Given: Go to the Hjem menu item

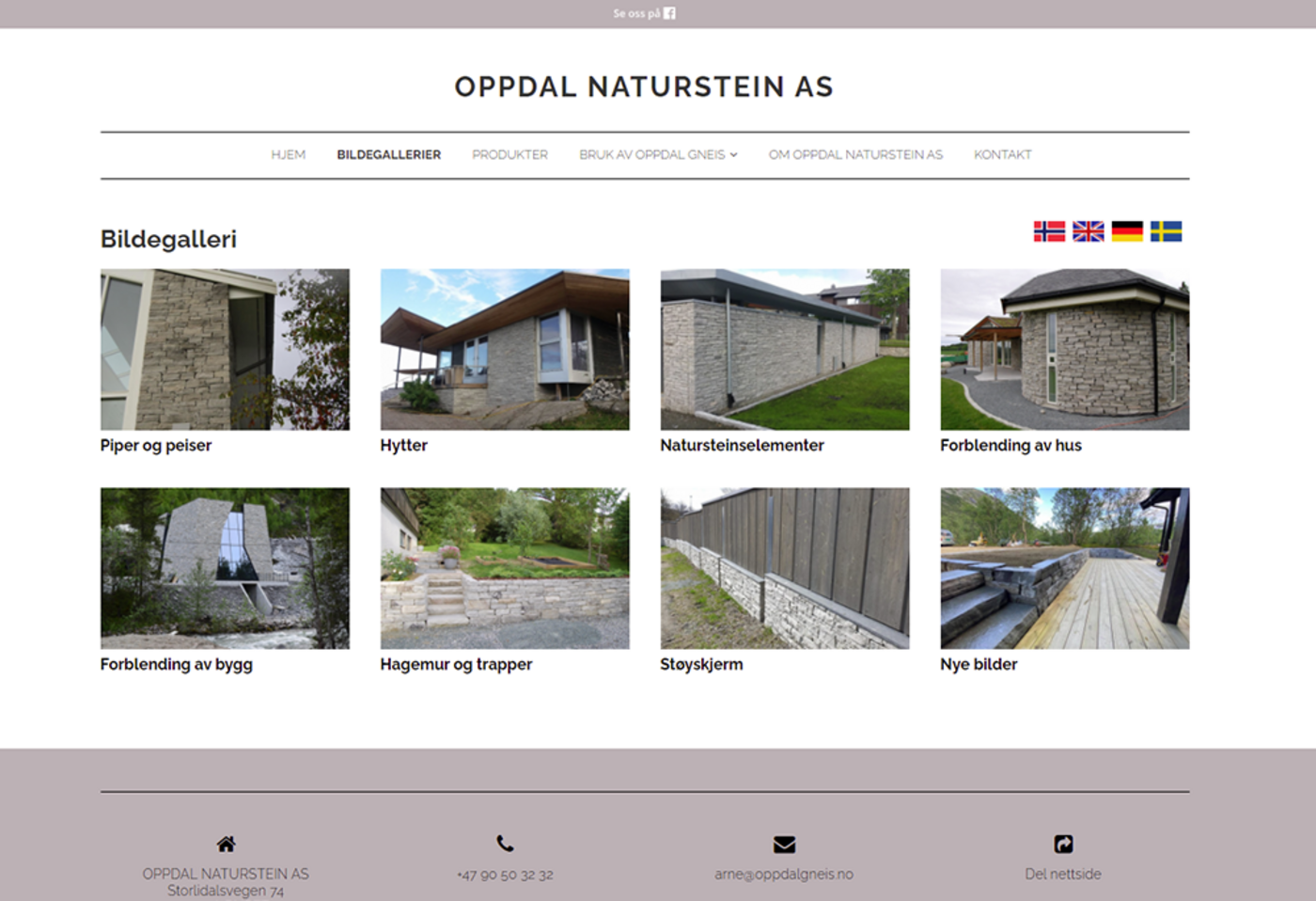Looking at the screenshot, I should (289, 155).
